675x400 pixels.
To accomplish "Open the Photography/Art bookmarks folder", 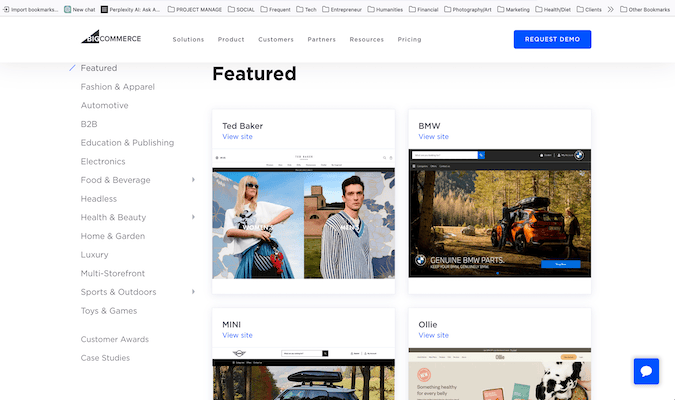I will pyautogui.click(x=468, y=9).
